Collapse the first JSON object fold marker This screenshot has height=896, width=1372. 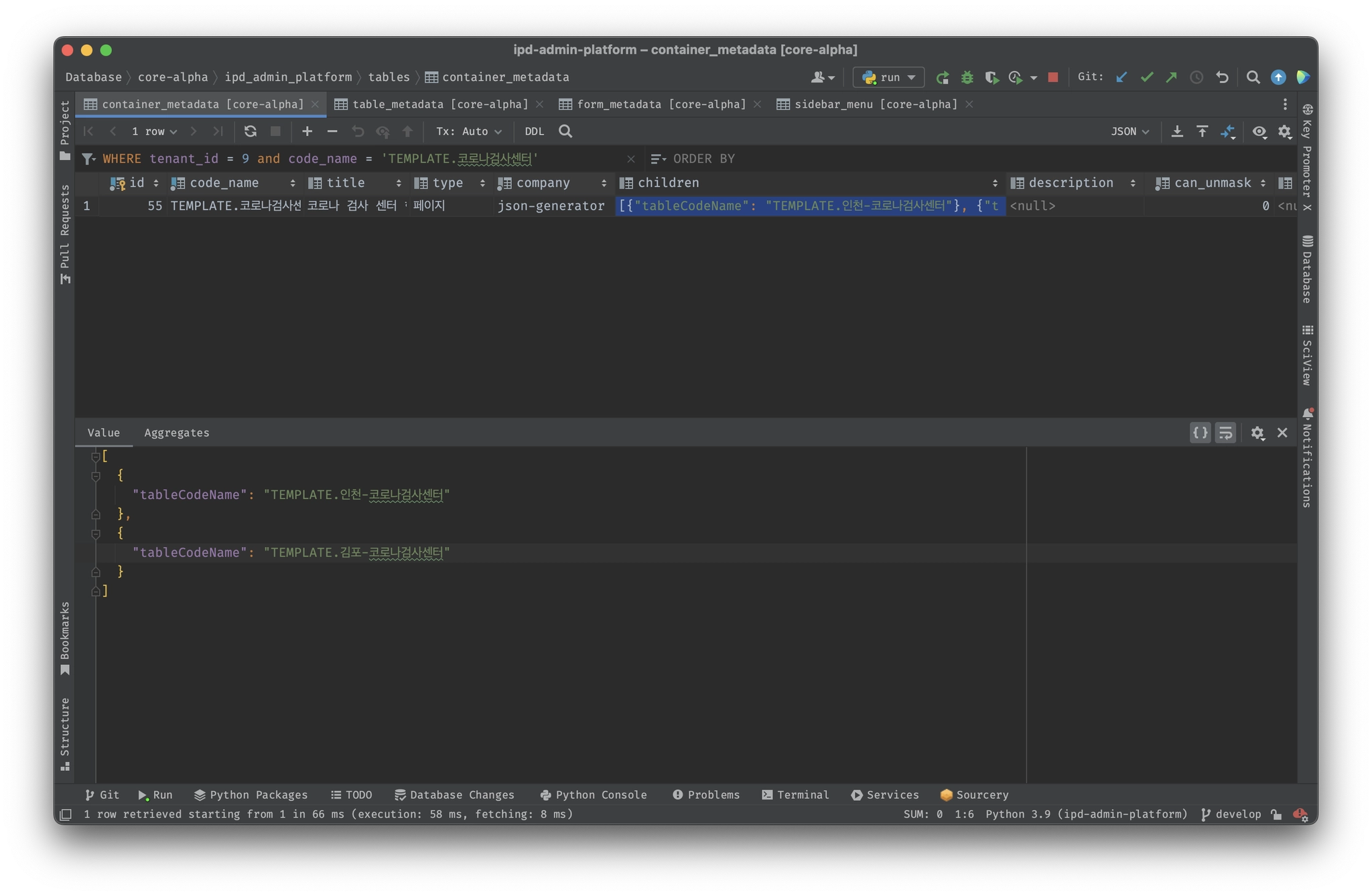pyautogui.click(x=96, y=476)
